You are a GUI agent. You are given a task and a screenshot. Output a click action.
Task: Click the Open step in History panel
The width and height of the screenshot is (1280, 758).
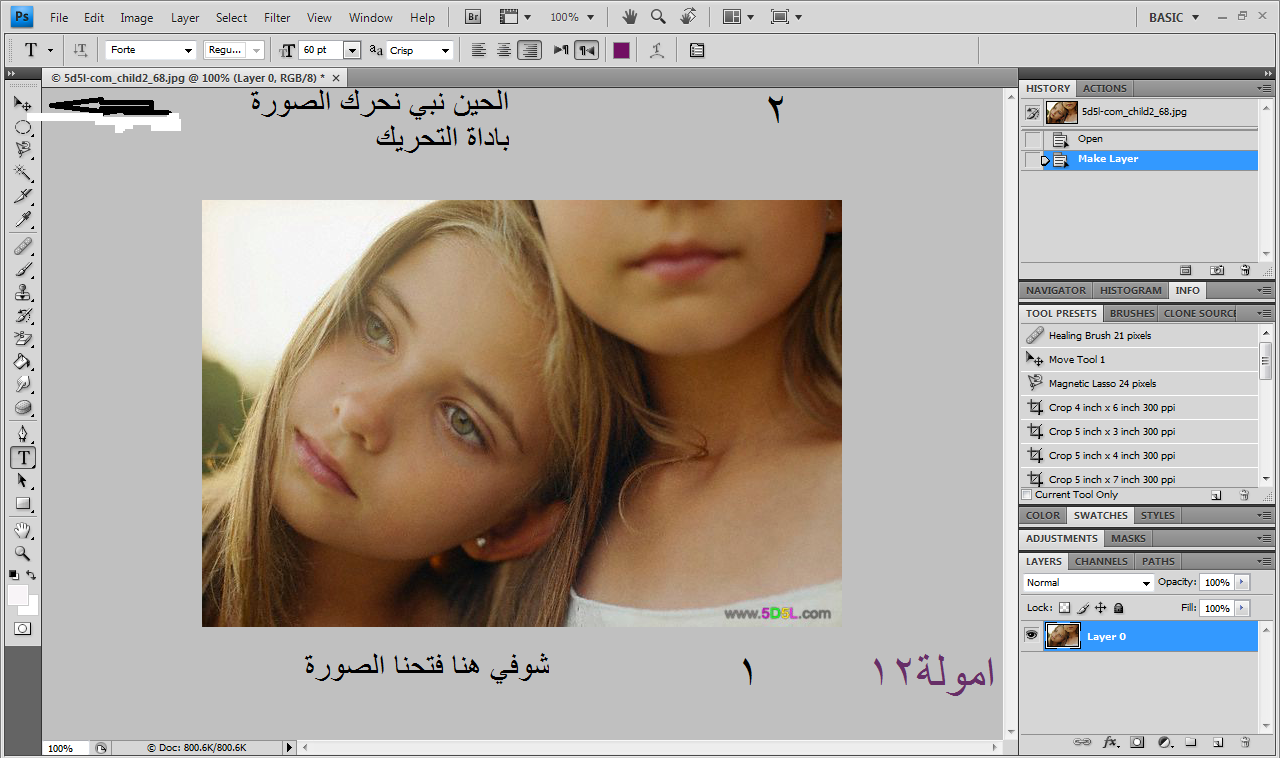click(1090, 139)
